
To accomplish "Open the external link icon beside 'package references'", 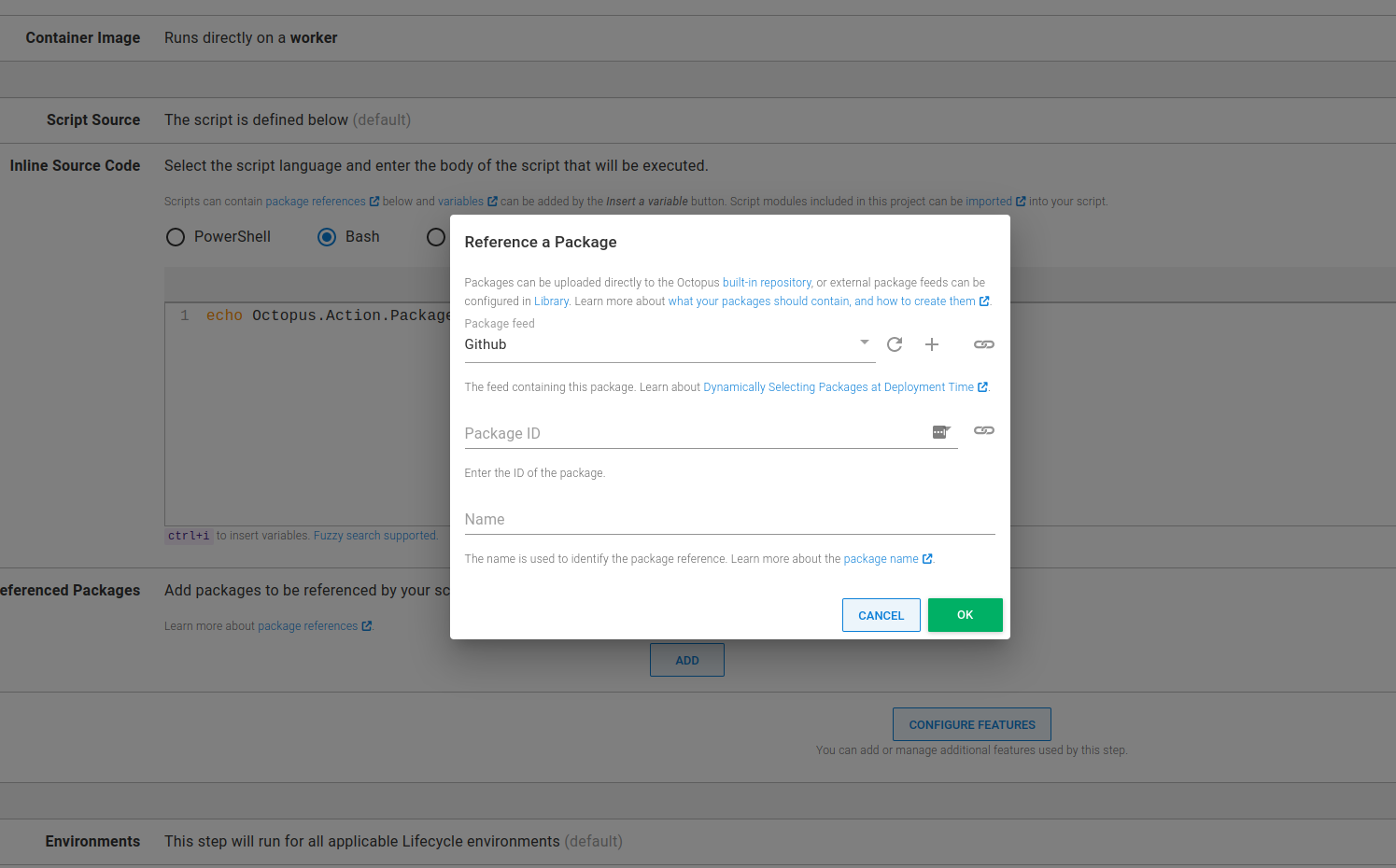I will point(374,201).
